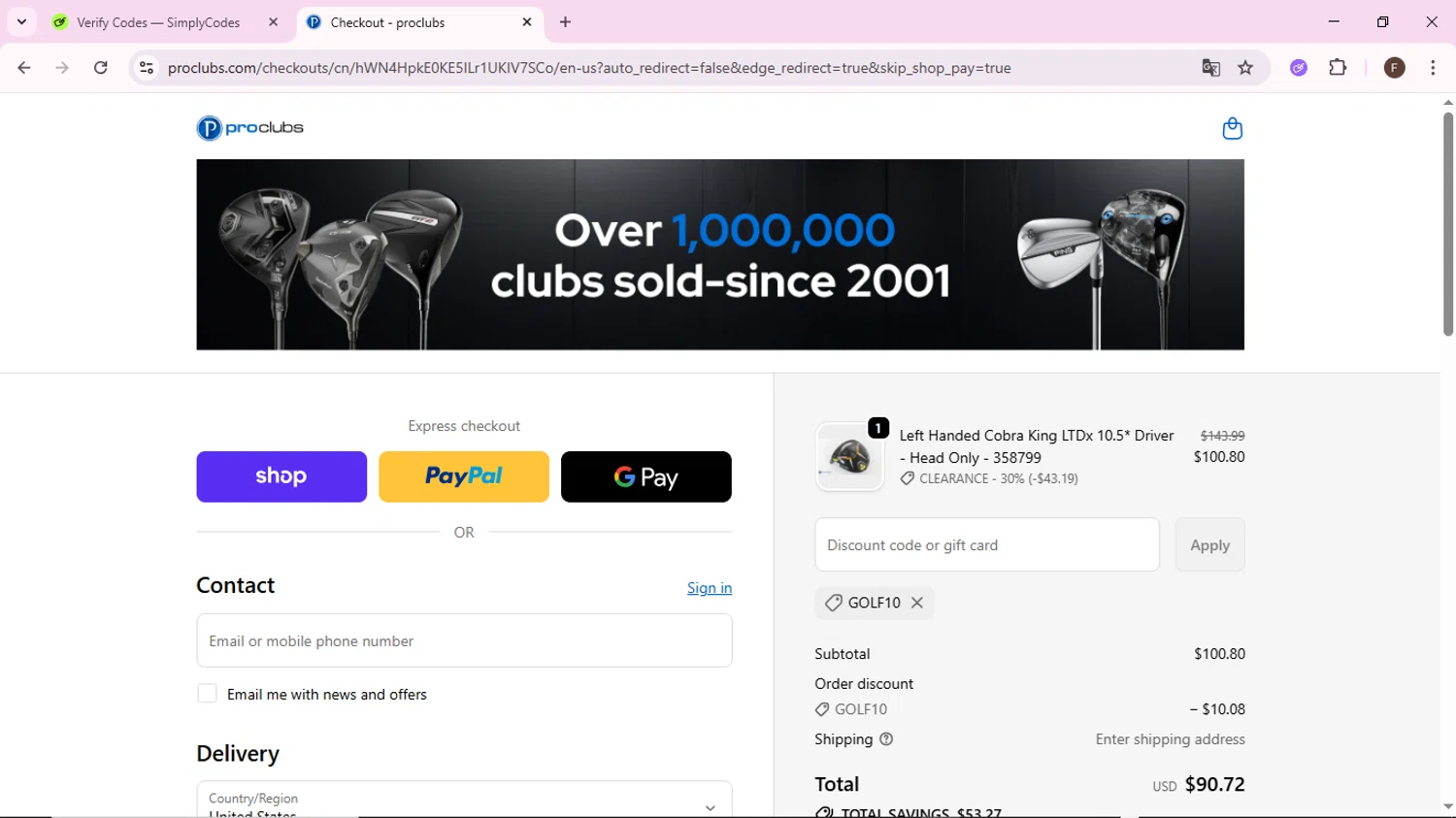
Task: Focus the Discount code or gift card field
Action: click(987, 545)
